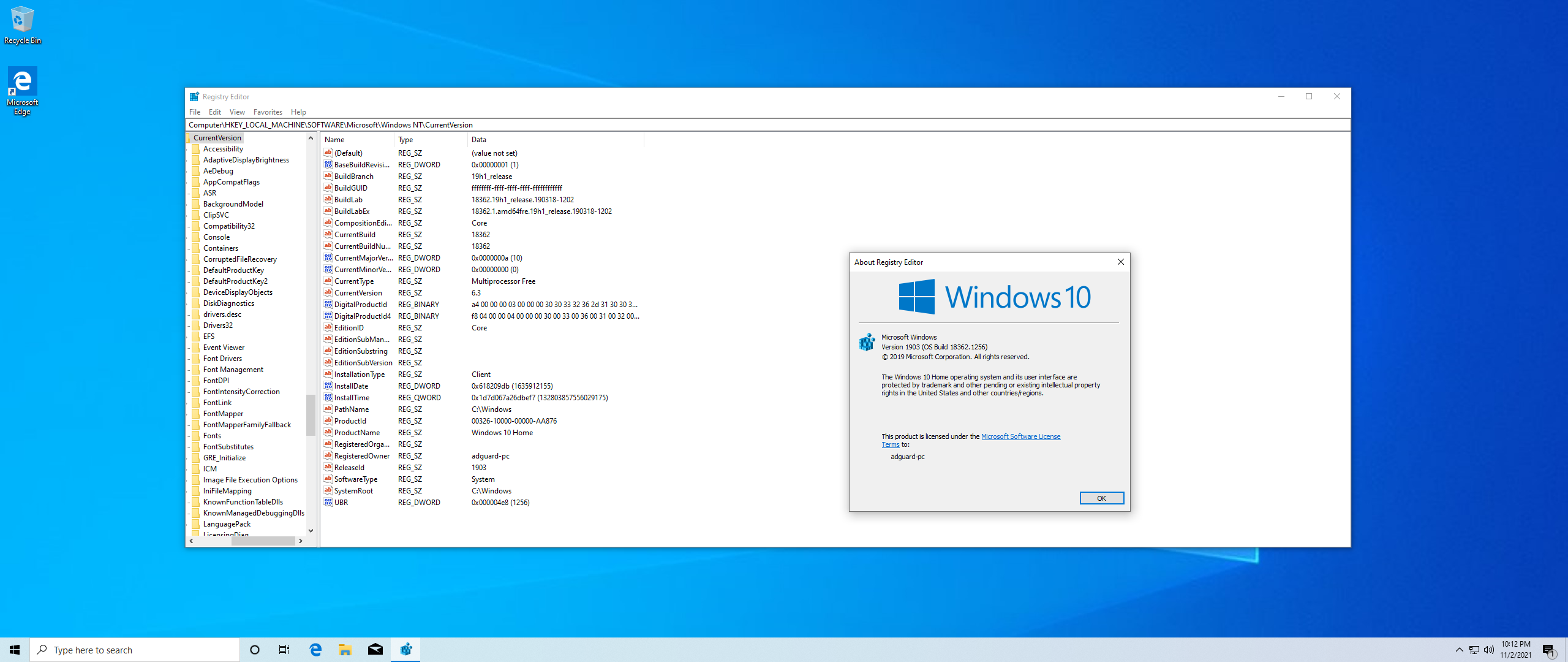This screenshot has height=662, width=1568.
Task: Click the tree pane vertical scrollbar thumb
Action: click(311, 414)
